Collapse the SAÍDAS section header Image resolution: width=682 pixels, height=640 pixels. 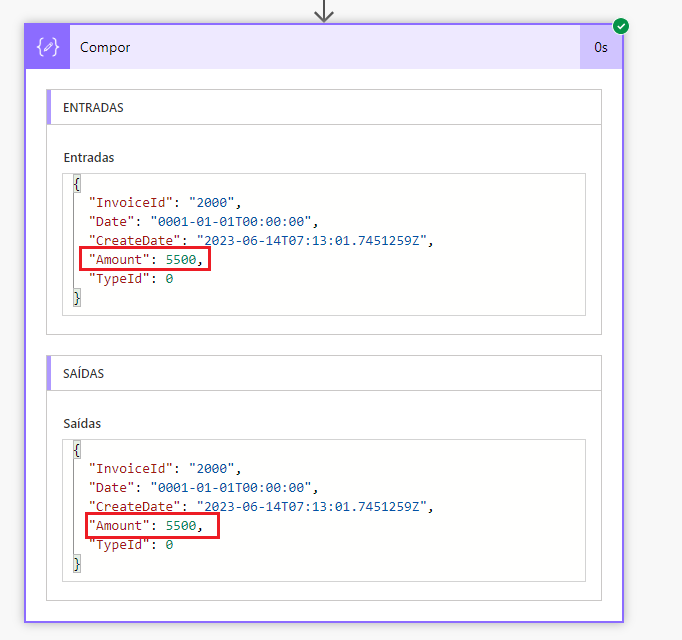324,373
